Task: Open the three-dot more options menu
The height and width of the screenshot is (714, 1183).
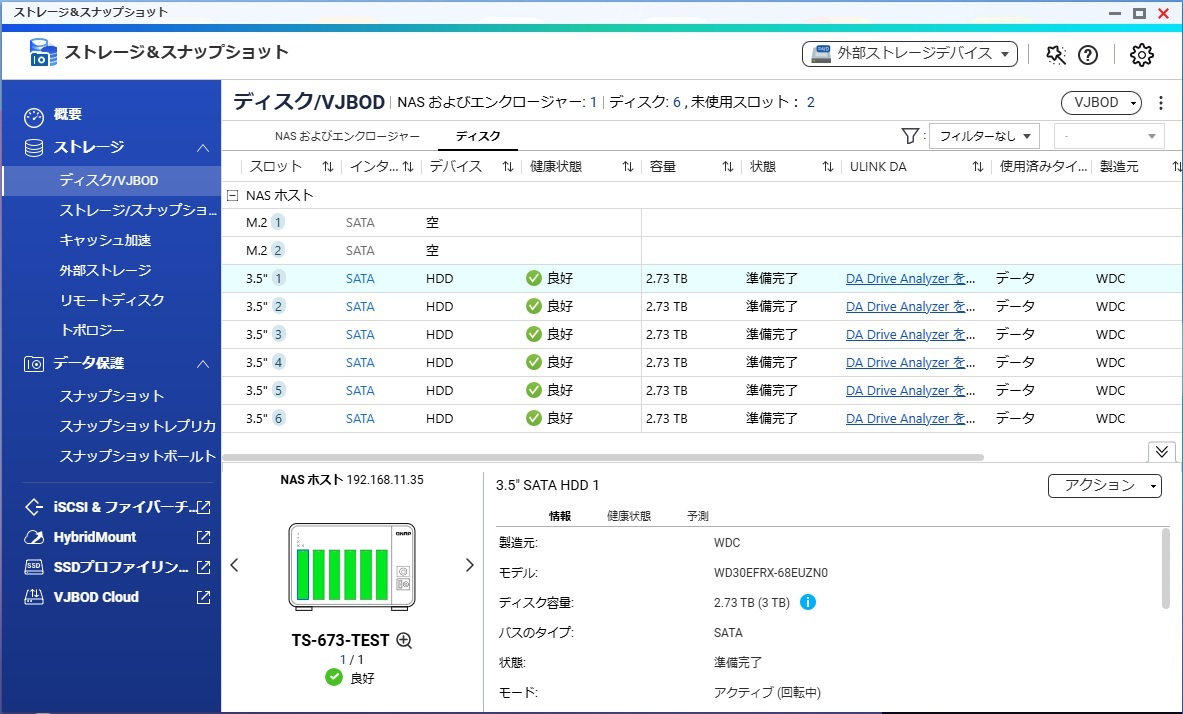Action: [x=1161, y=103]
